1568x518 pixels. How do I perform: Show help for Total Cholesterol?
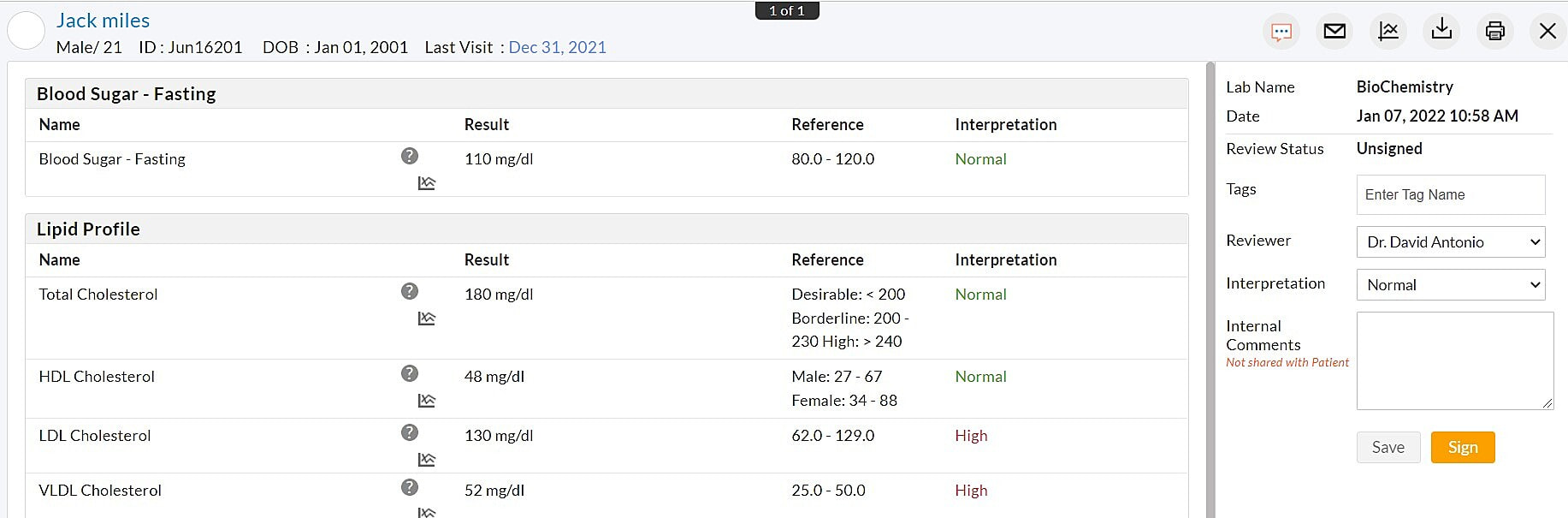410,291
